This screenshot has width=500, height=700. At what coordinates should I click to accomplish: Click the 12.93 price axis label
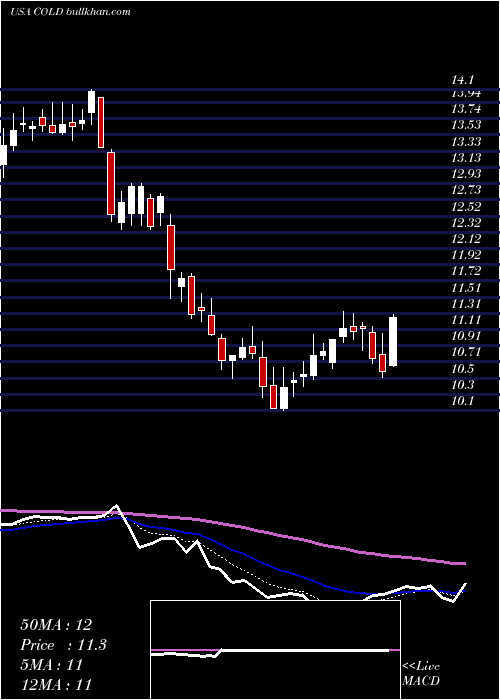pyautogui.click(x=466, y=174)
